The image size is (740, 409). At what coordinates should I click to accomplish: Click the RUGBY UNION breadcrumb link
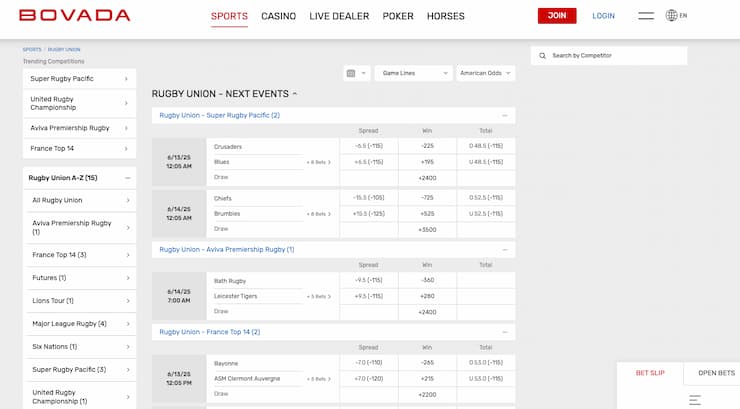[64, 50]
